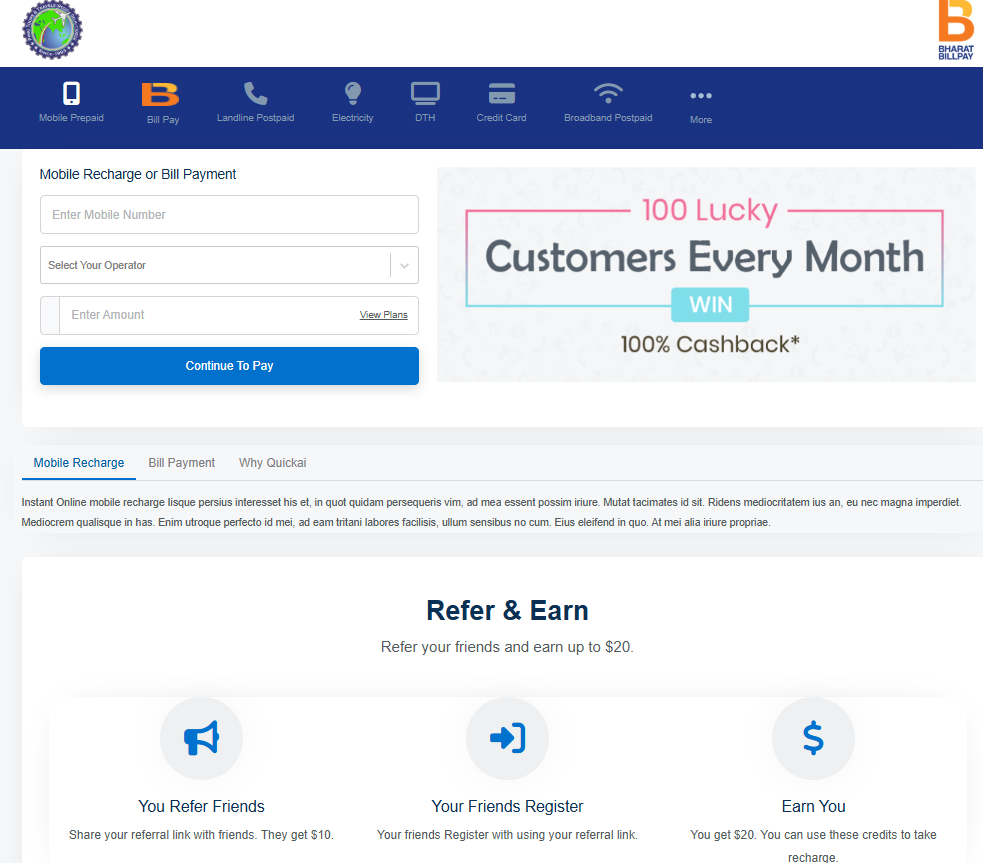983x863 pixels.
Task: Open the Bill Pay service icon
Action: coord(160,95)
